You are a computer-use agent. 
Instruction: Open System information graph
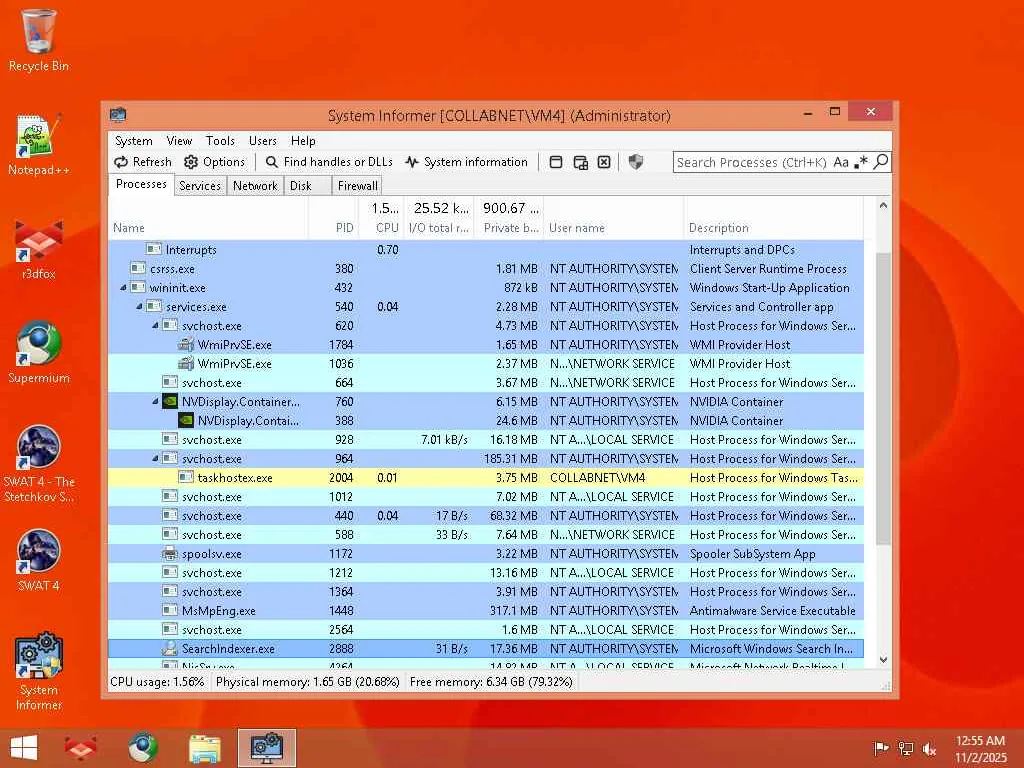coord(466,162)
